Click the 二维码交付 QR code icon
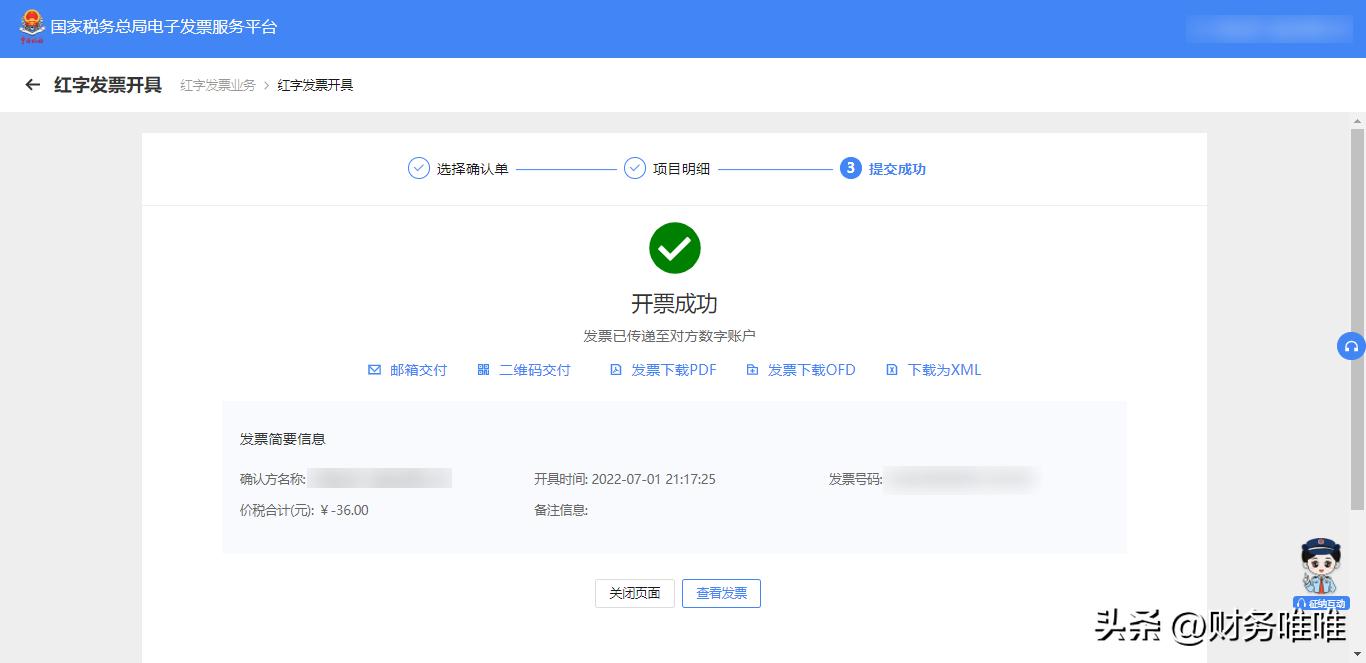 point(483,369)
